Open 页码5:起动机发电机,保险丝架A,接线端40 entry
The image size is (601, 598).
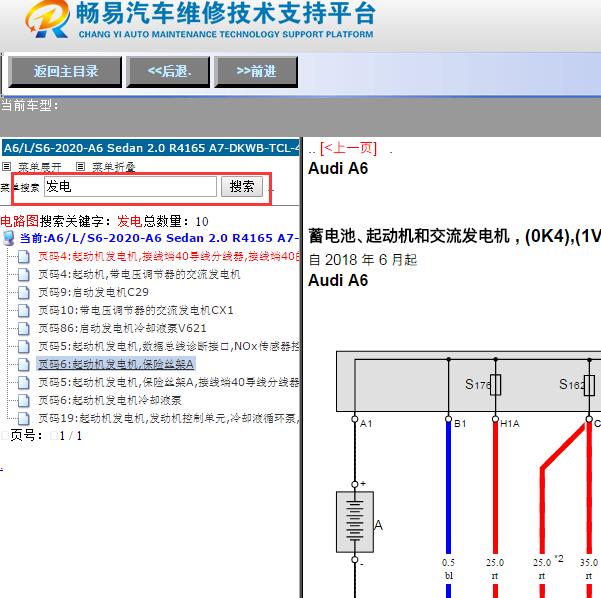click(x=168, y=382)
